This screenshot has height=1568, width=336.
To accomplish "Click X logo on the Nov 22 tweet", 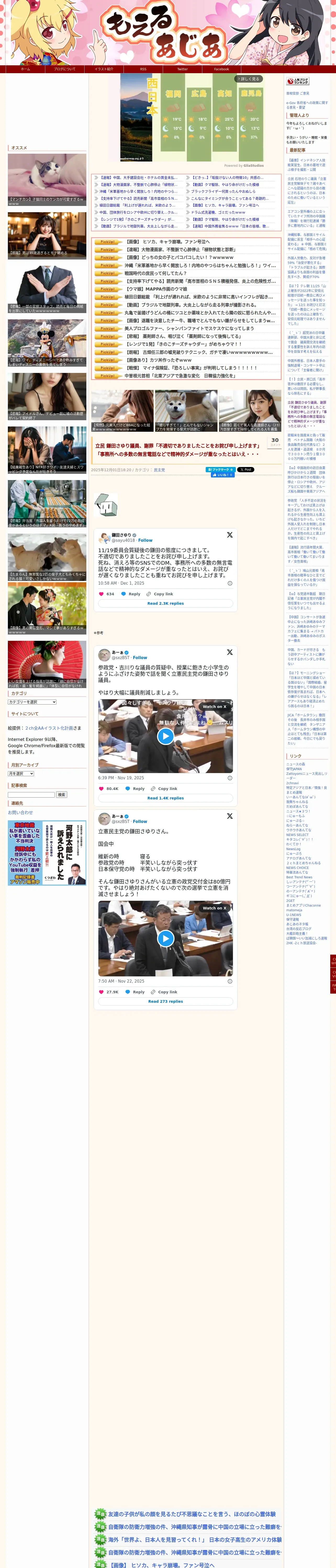I will click(230, 816).
